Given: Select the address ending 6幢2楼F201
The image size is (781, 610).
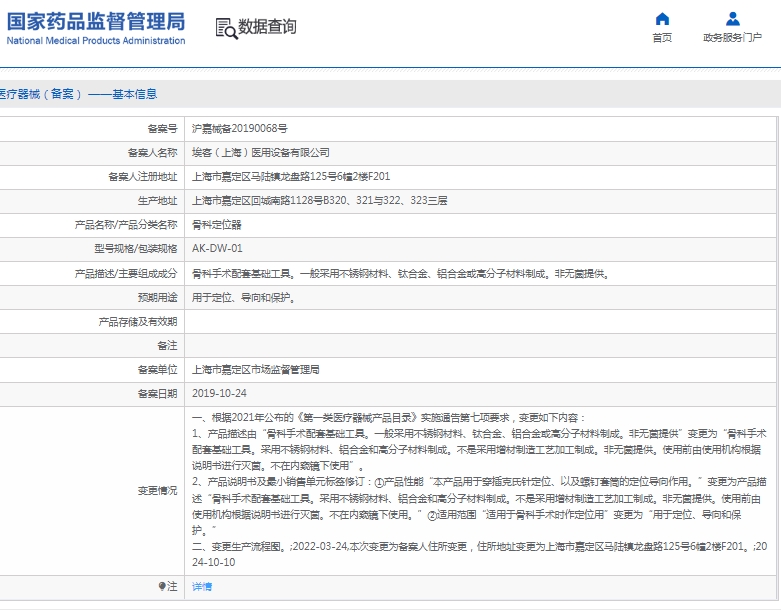Looking at the screenshot, I should 291,176.
